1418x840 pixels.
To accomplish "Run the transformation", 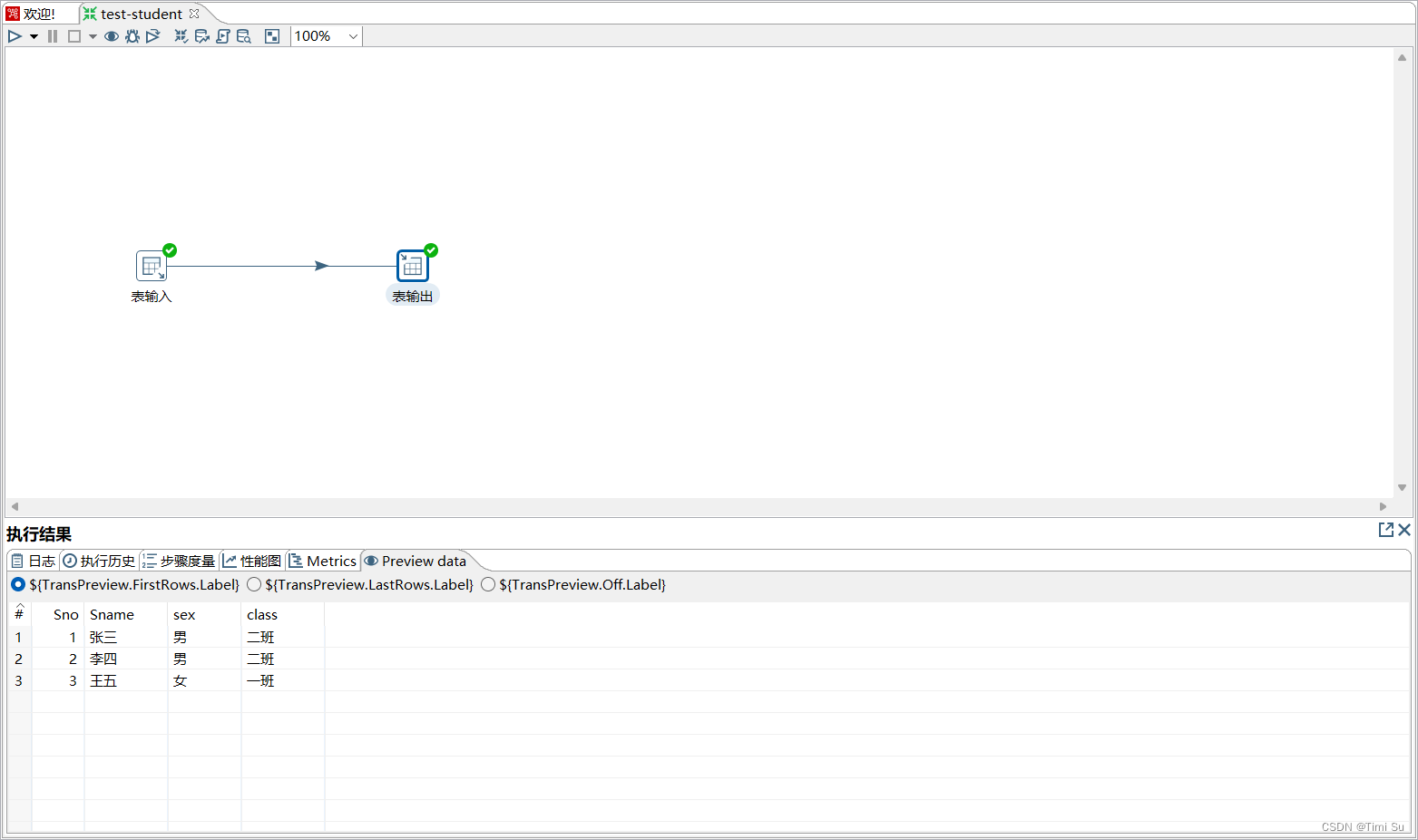I will point(14,36).
